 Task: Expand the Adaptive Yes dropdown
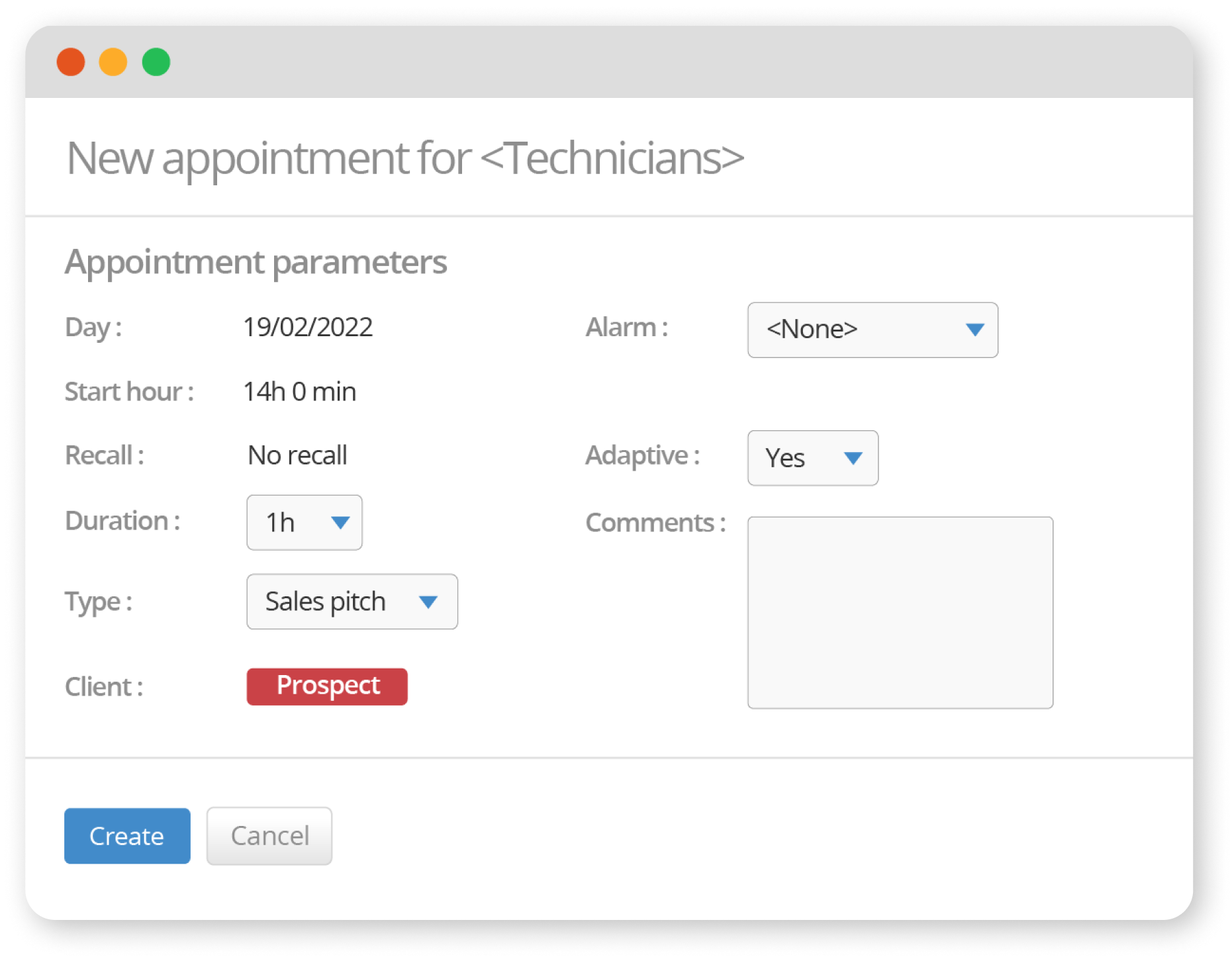pyautogui.click(x=813, y=458)
